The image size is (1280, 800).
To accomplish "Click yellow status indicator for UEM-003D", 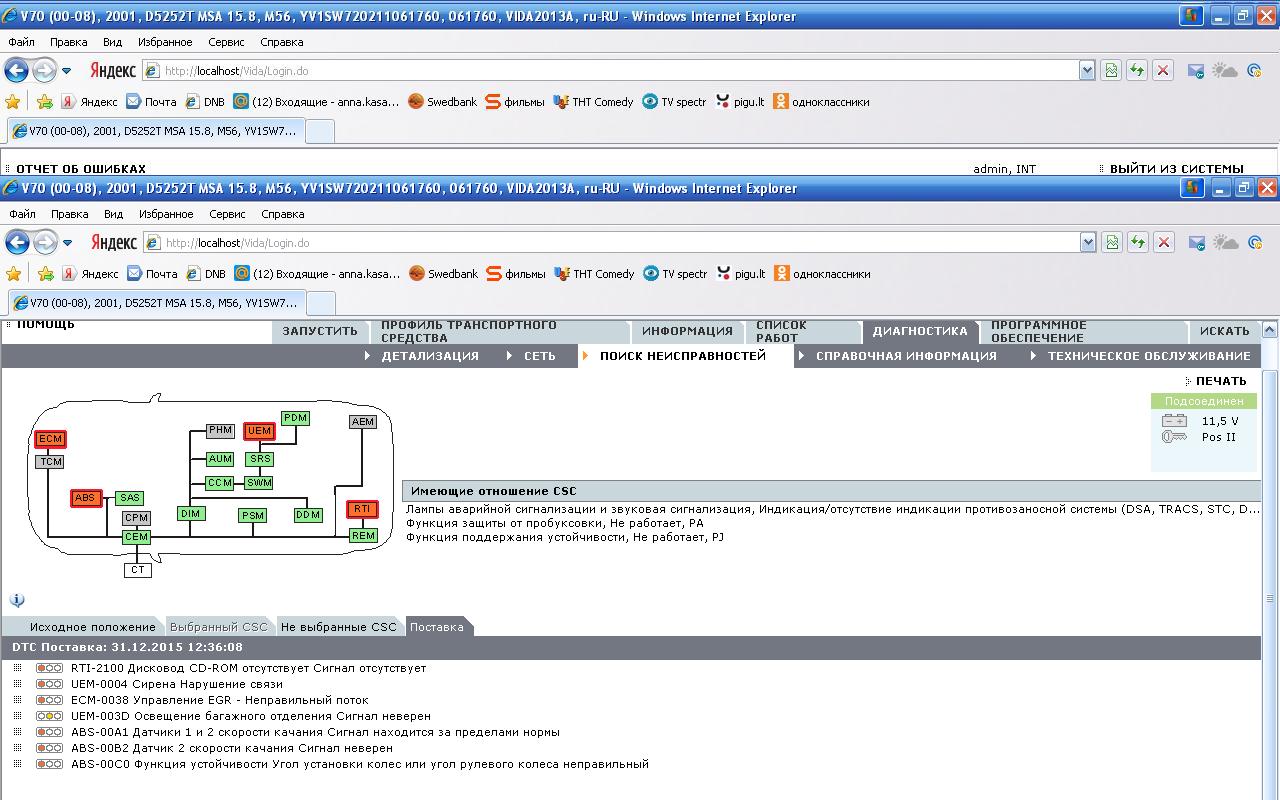I will (x=49, y=716).
